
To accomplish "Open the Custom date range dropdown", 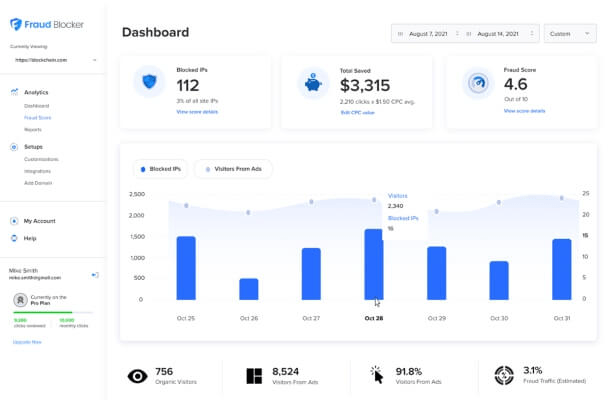I will (570, 34).
